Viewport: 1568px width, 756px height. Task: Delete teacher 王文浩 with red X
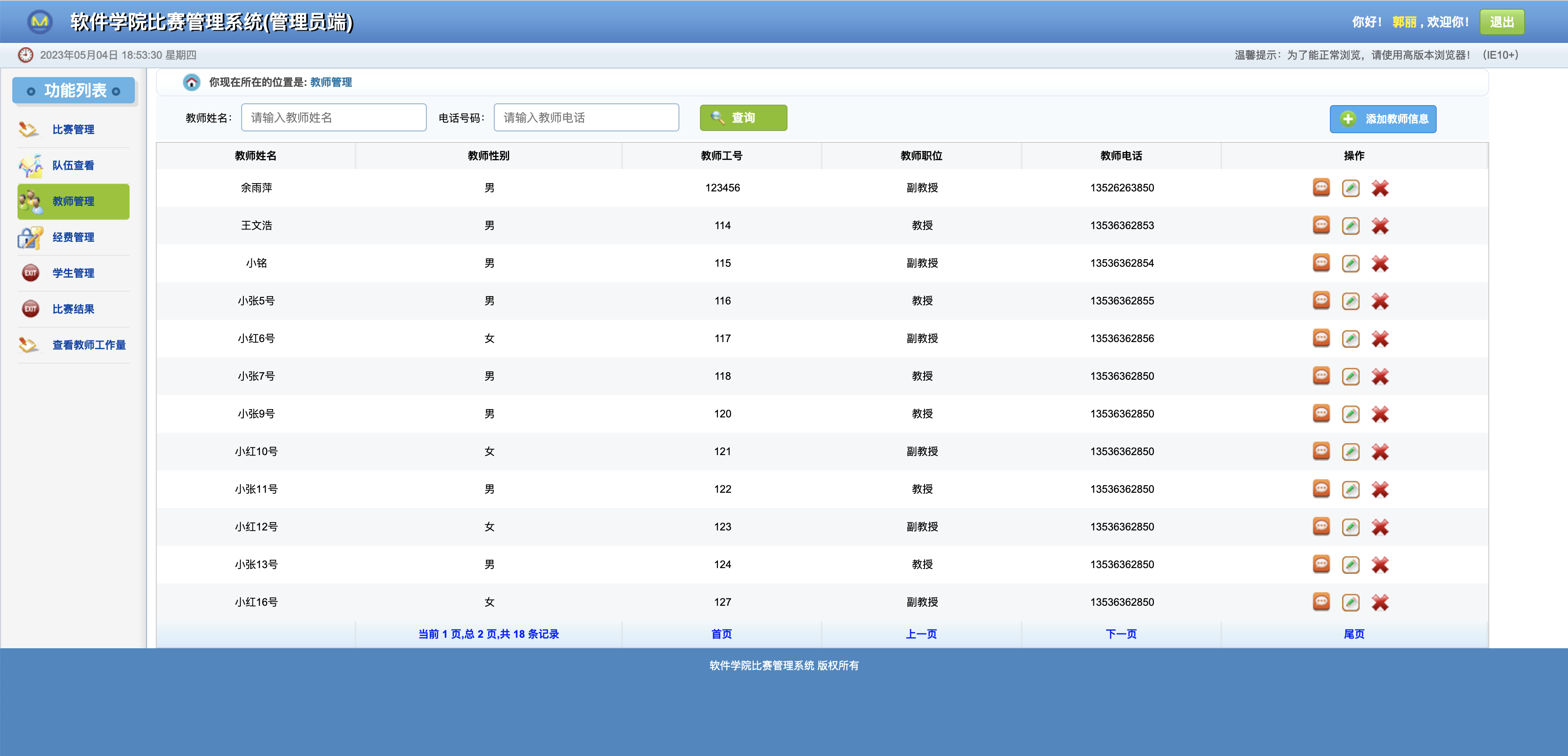[x=1379, y=226]
